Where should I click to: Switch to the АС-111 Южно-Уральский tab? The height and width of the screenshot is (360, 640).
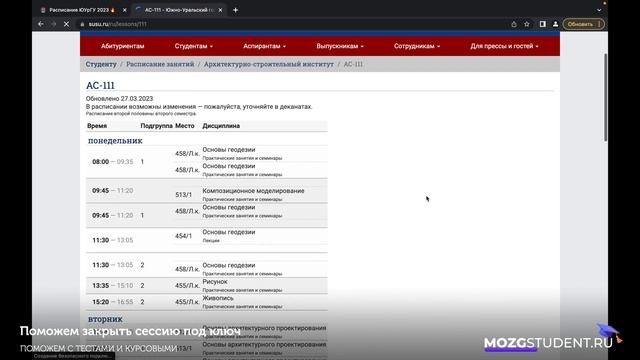point(179,10)
